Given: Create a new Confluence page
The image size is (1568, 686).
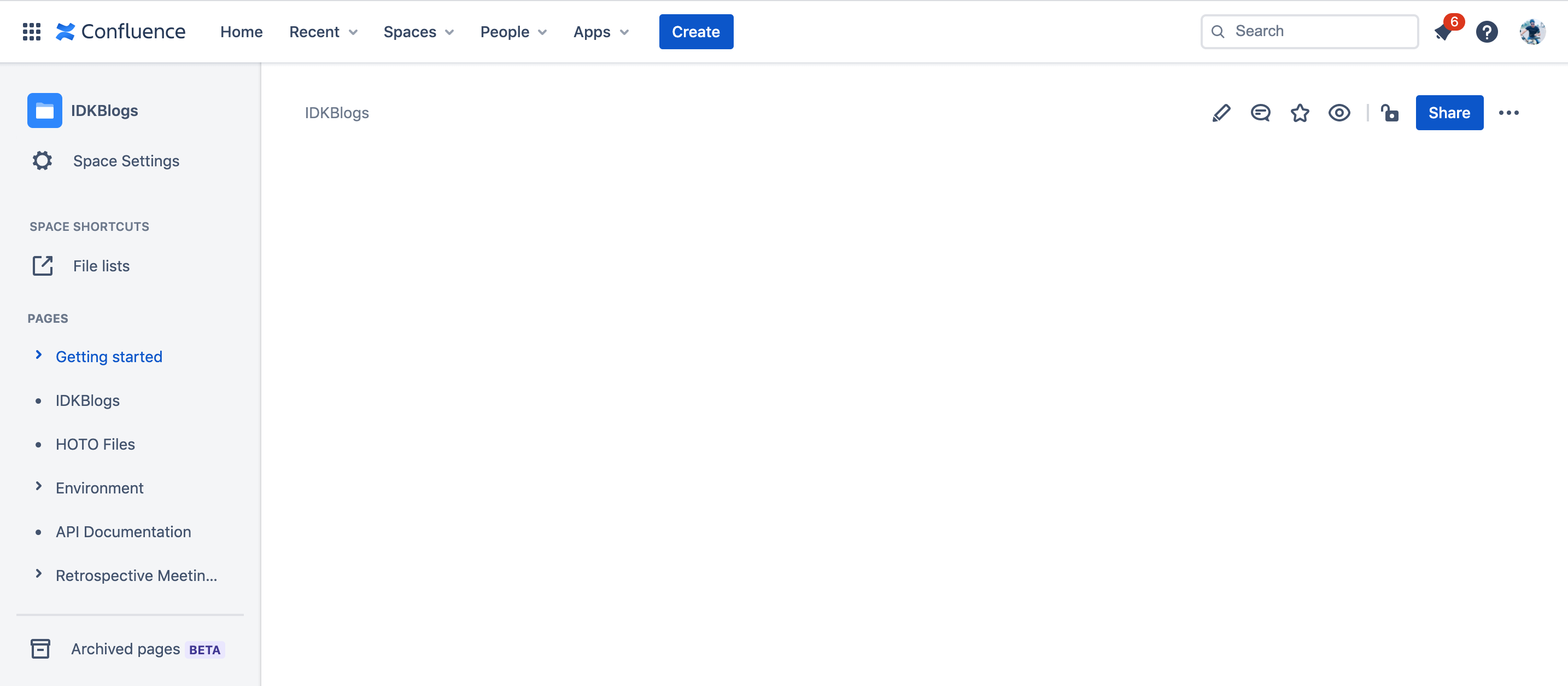Looking at the screenshot, I should 696,31.
